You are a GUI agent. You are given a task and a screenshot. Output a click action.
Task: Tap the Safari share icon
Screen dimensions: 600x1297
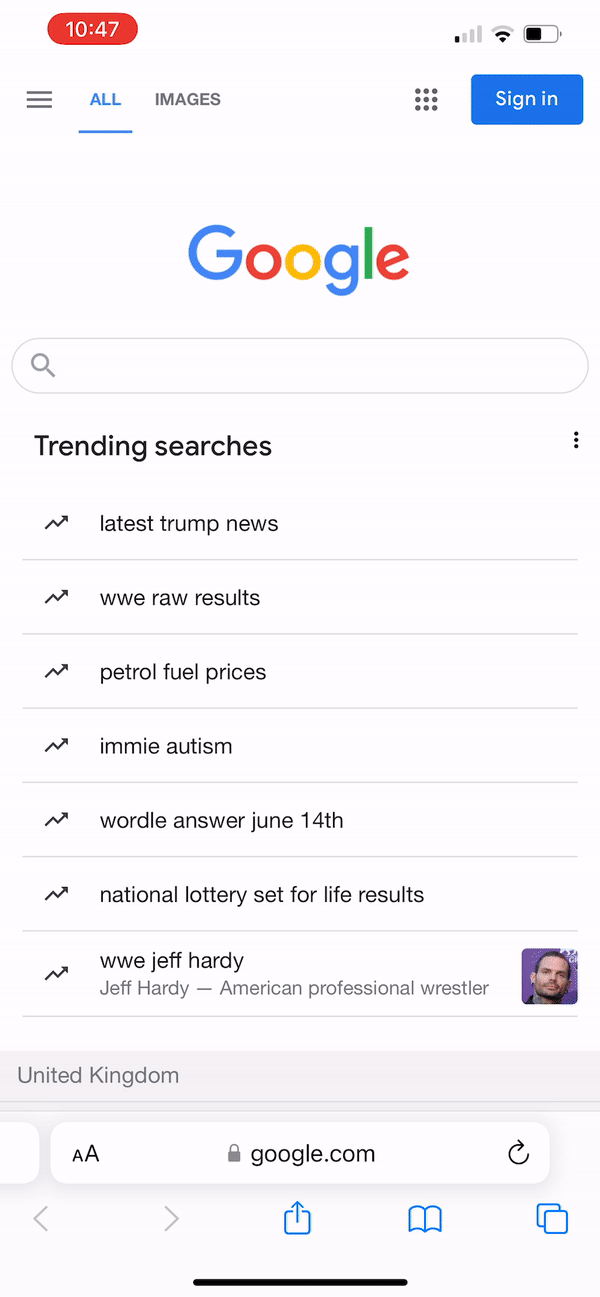298,1218
